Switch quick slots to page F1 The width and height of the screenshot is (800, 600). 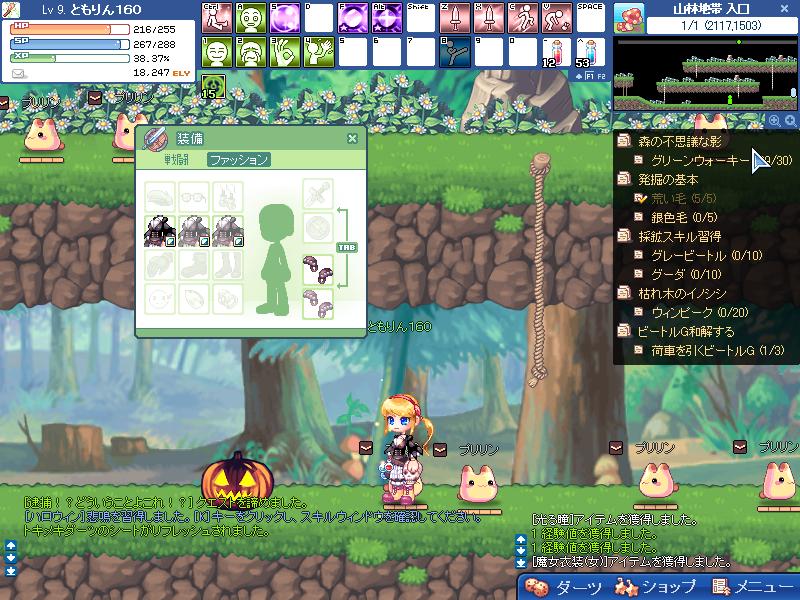coord(590,77)
